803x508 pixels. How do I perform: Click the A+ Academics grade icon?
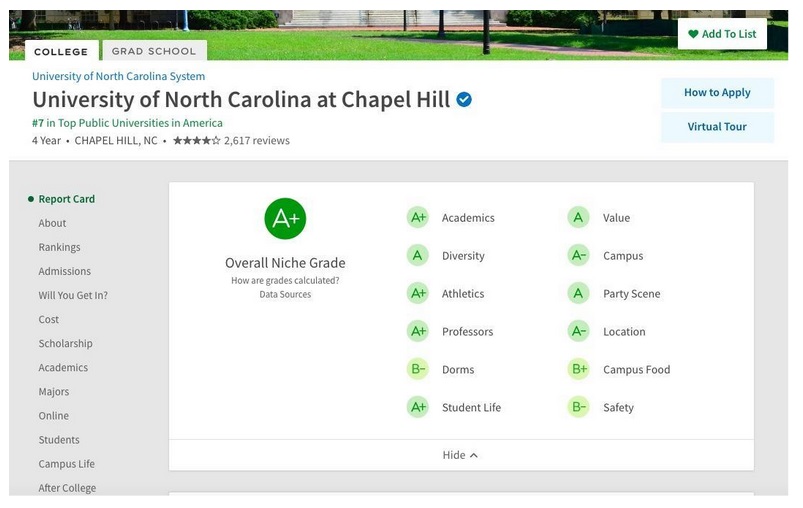[x=417, y=218]
